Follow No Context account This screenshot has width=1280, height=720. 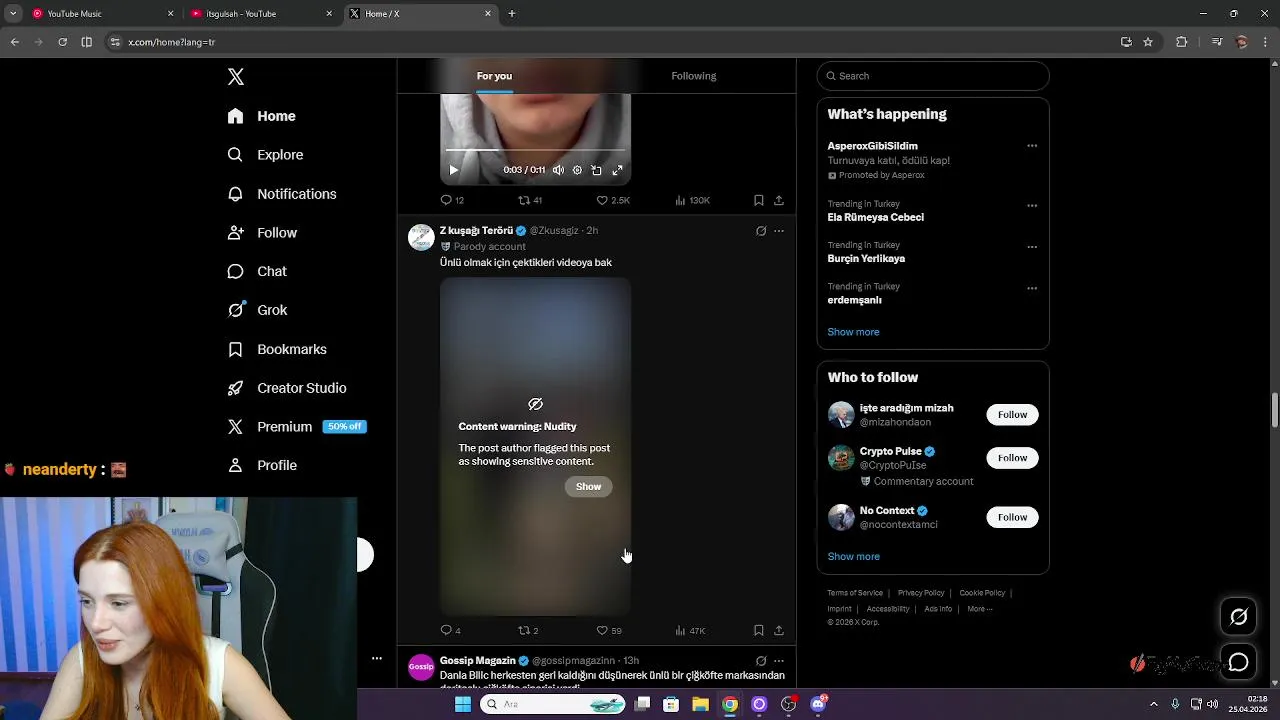(x=1012, y=517)
